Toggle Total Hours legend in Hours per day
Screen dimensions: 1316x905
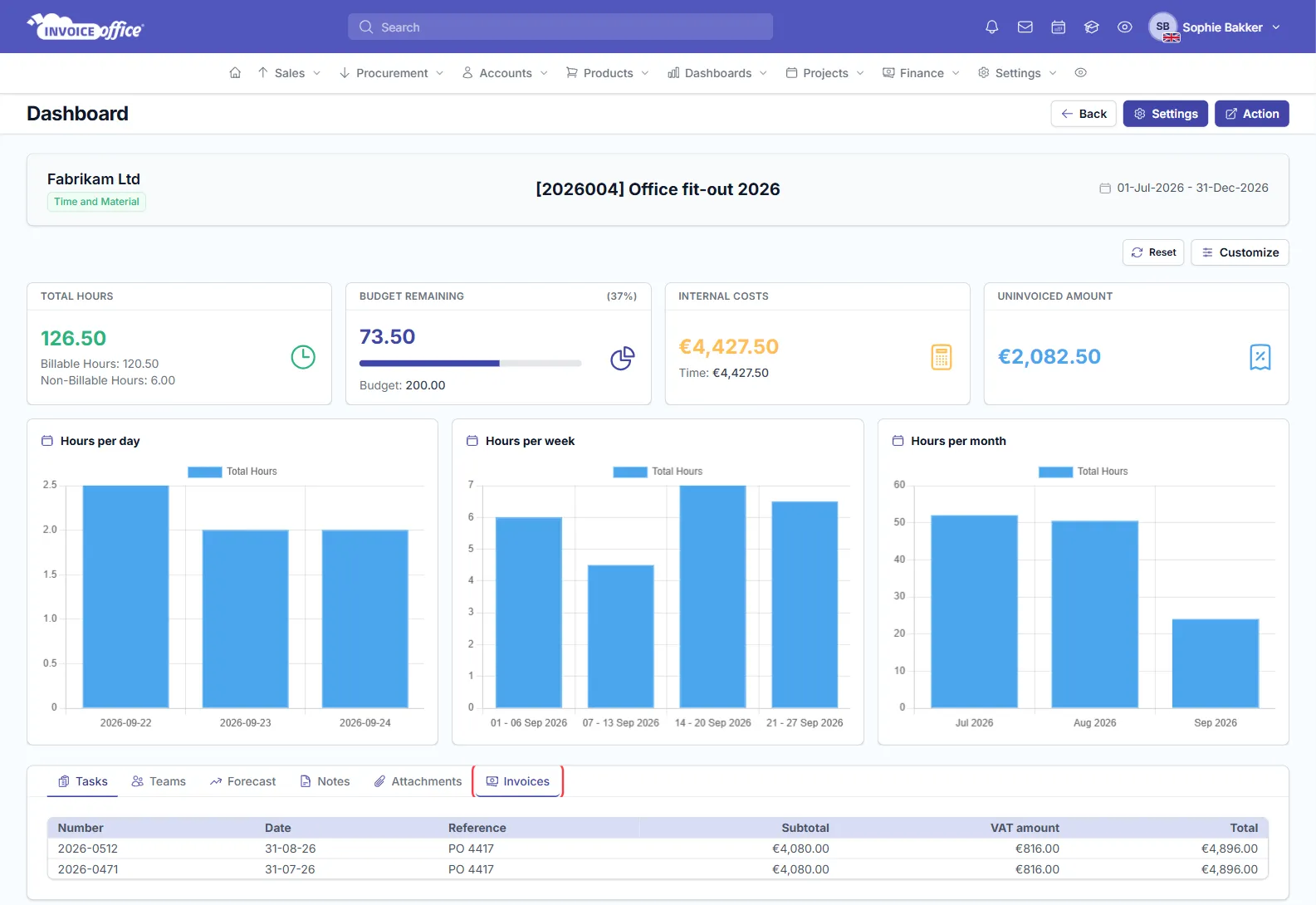click(x=232, y=472)
